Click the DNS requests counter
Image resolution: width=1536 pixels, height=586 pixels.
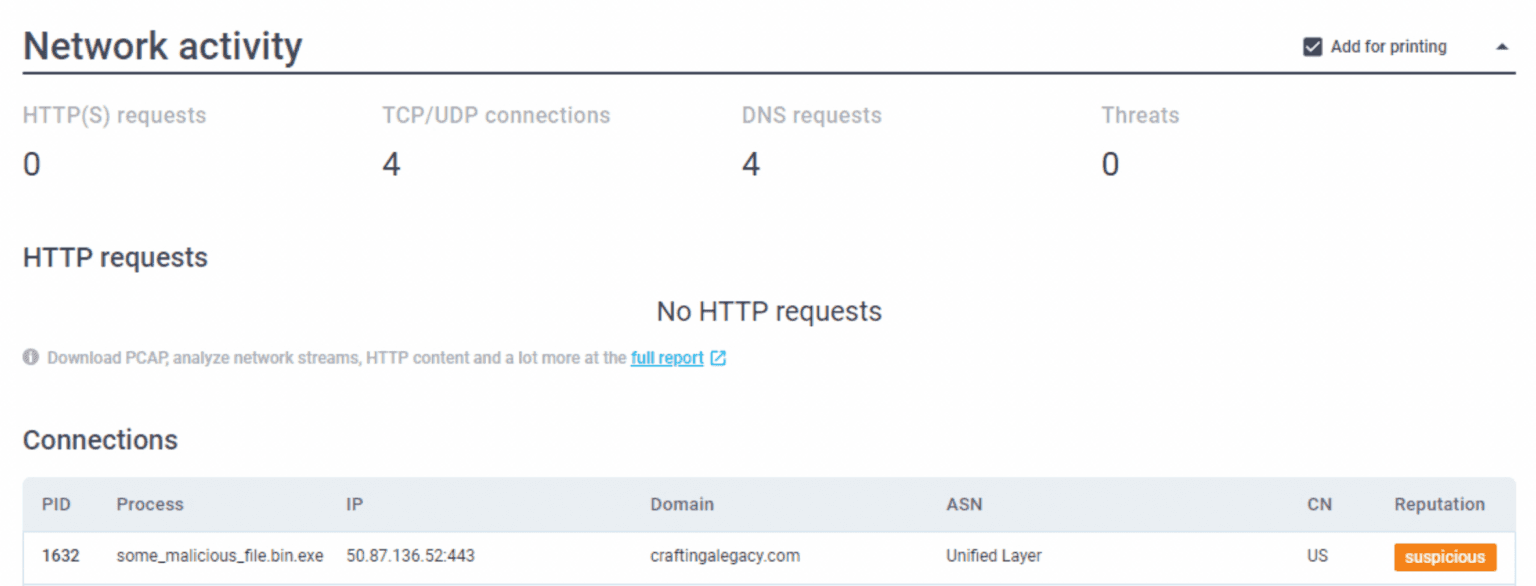(751, 164)
